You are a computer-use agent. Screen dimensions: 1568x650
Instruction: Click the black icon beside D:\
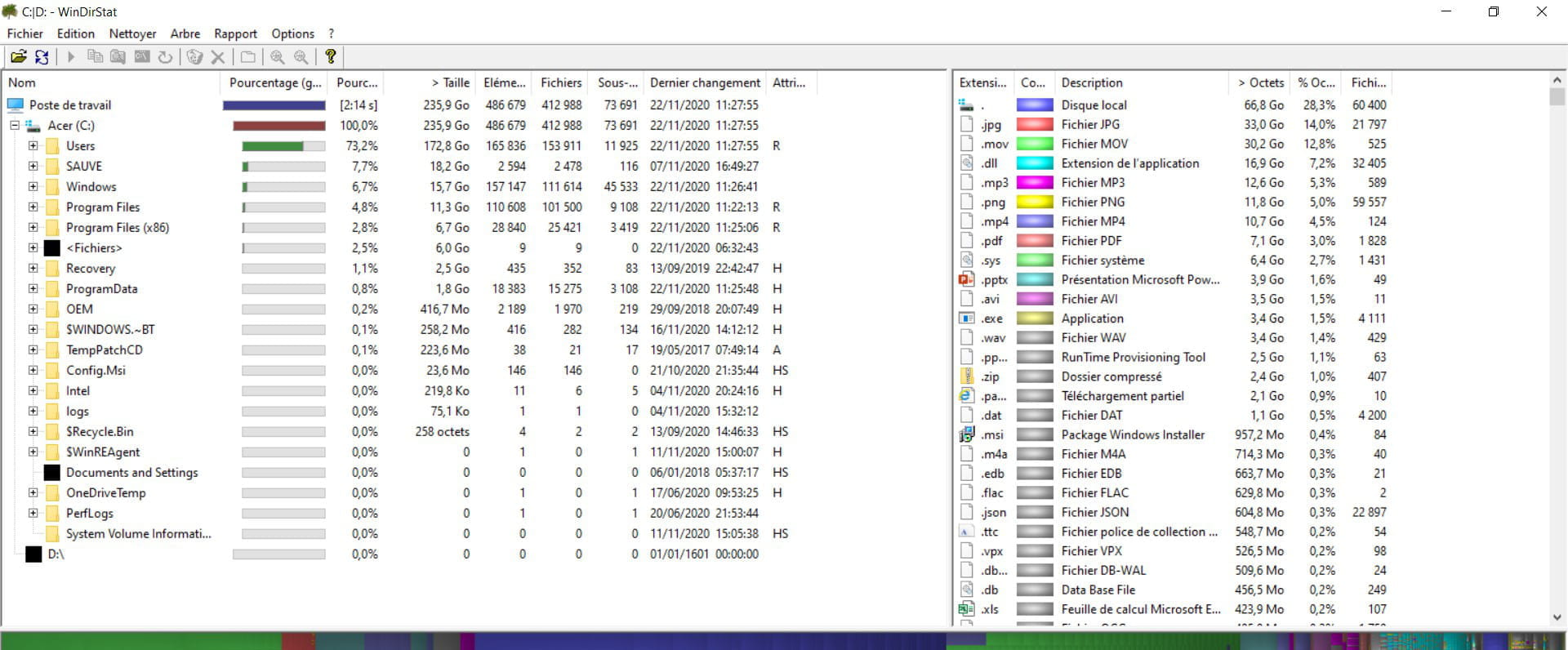[33, 554]
